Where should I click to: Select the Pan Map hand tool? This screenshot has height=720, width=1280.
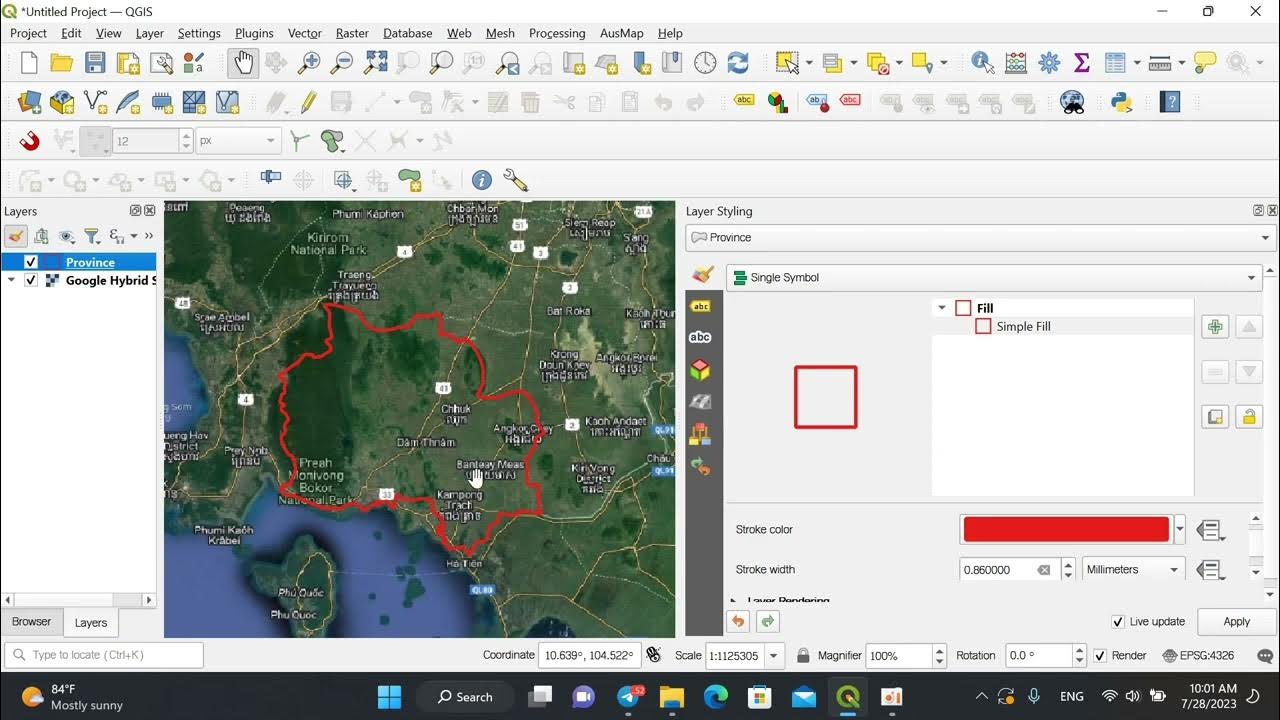coord(243,63)
